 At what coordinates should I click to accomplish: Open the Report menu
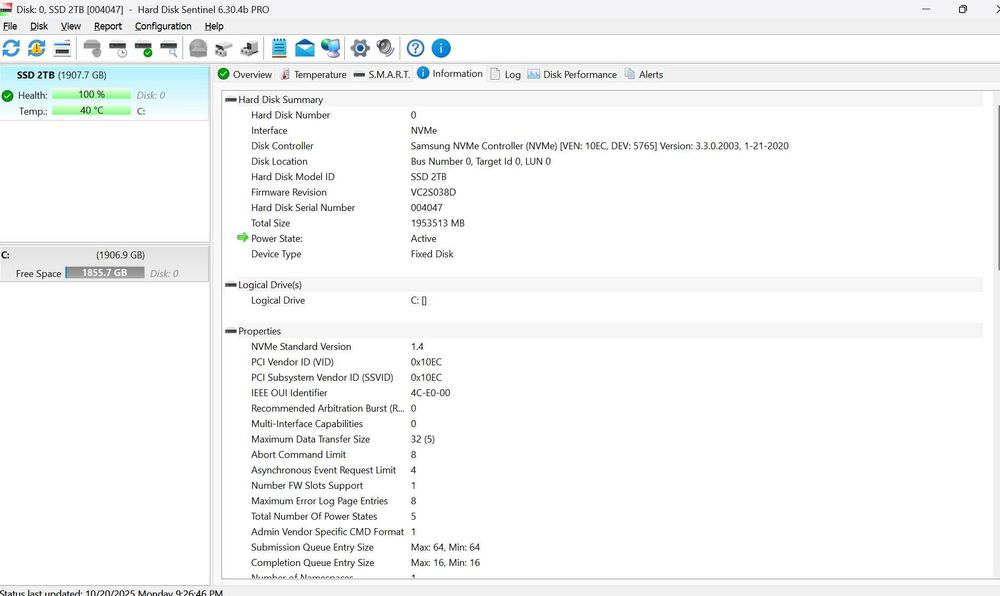[108, 26]
